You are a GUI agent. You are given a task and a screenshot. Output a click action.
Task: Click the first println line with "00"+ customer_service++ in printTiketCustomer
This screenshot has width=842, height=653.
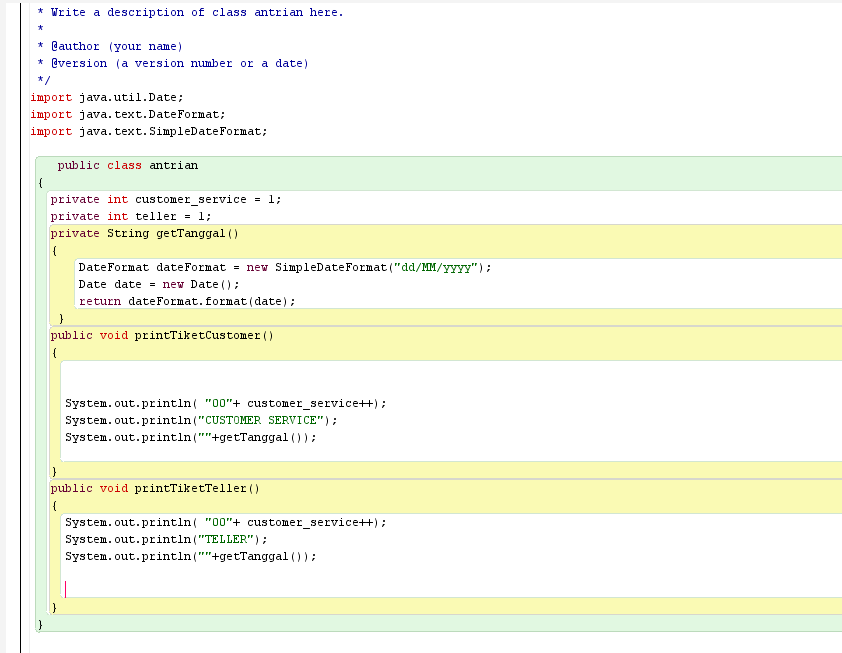point(226,403)
